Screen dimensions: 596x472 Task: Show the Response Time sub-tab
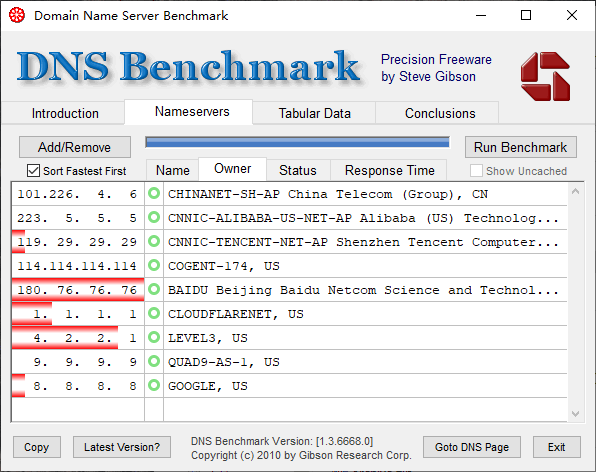pyautogui.click(x=389, y=170)
